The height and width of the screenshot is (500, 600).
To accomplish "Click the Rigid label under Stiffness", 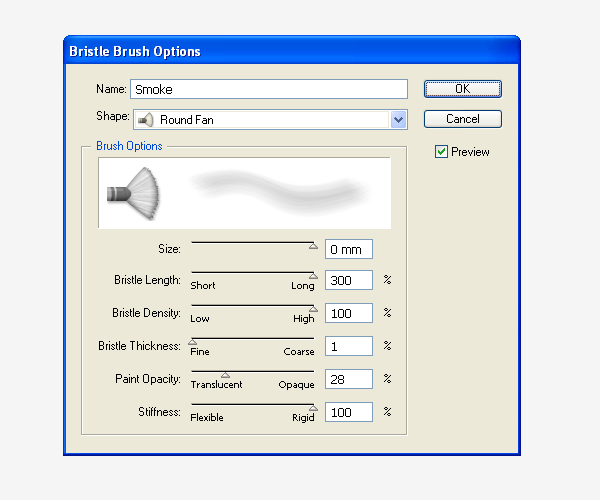I will click(x=303, y=418).
